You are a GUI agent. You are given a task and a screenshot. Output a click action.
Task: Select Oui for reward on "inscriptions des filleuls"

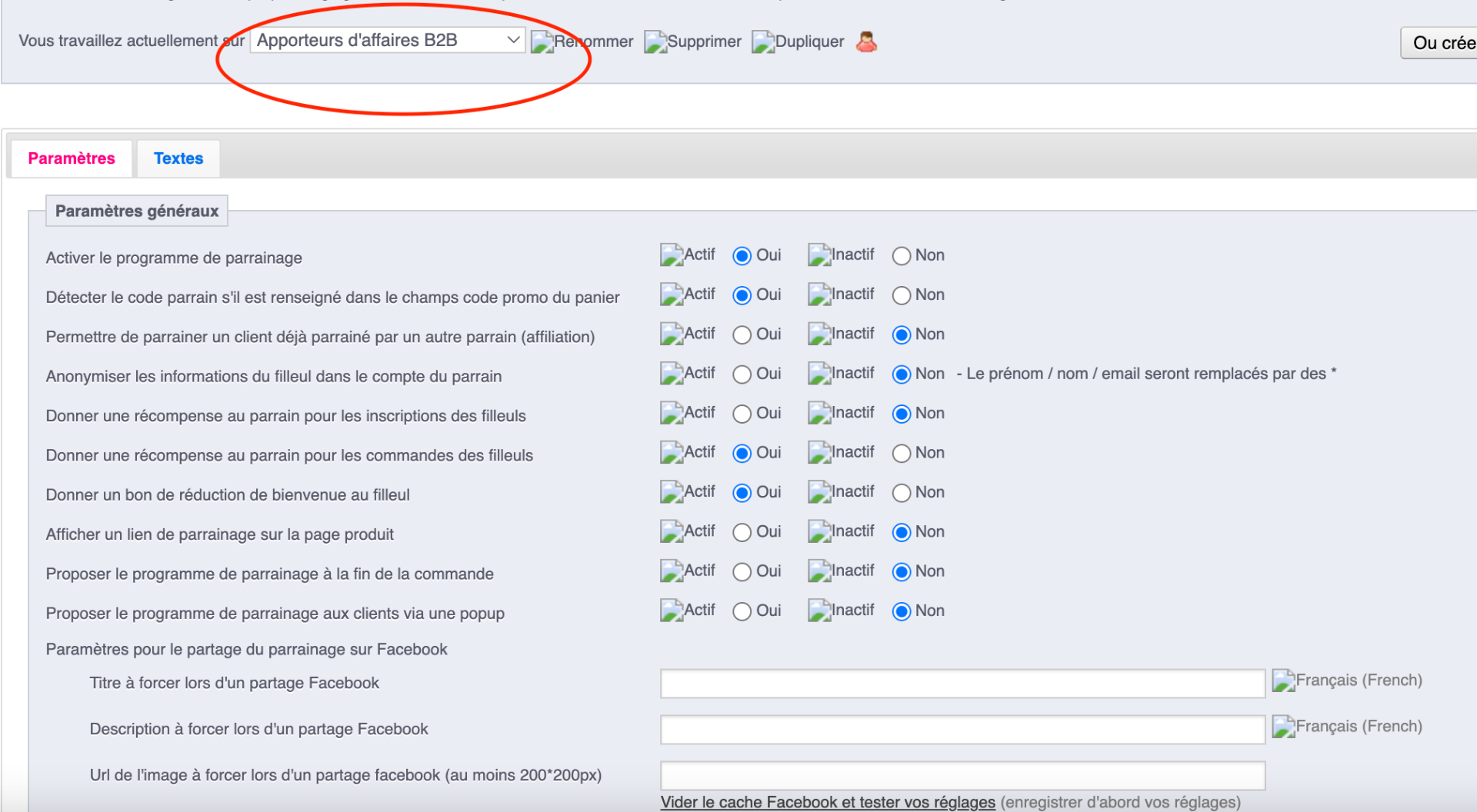pos(742,414)
